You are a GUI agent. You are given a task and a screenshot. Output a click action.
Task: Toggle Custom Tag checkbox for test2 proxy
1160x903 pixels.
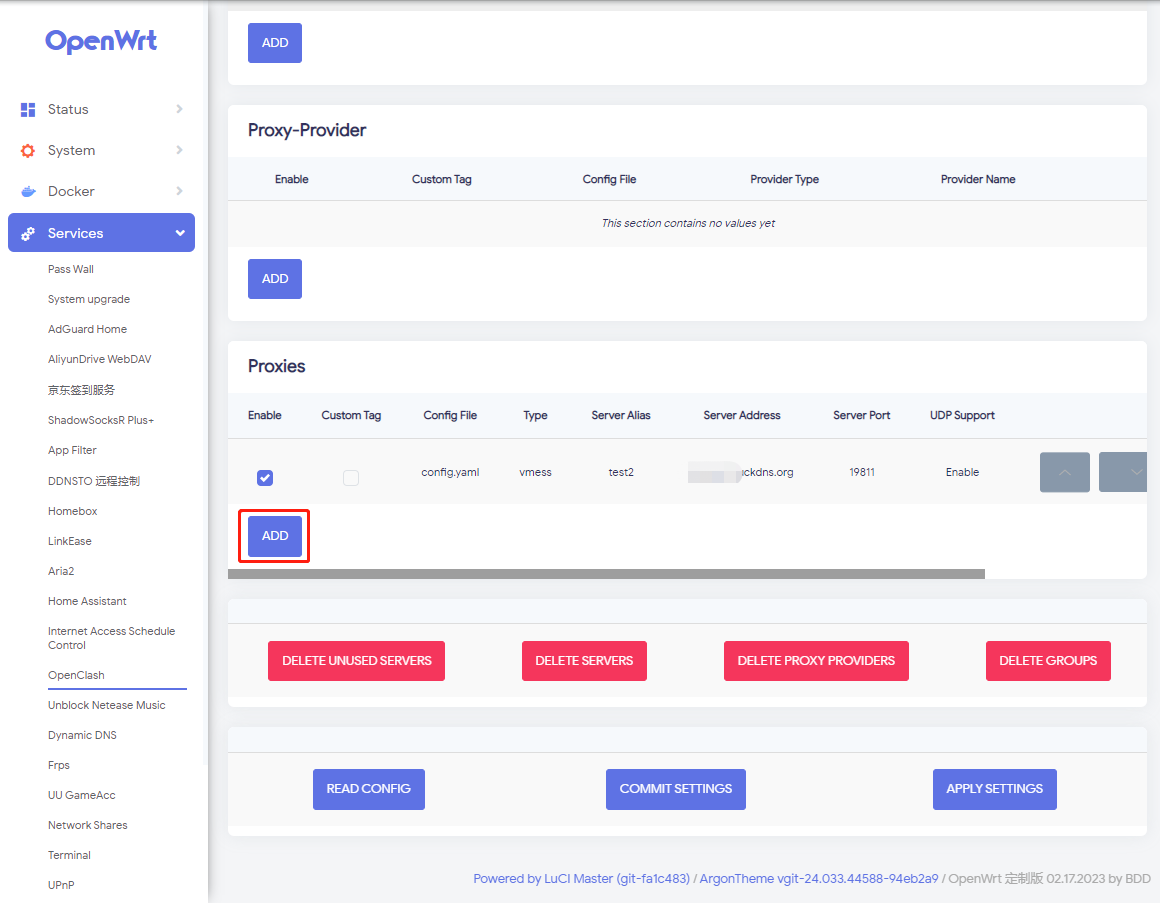pyautogui.click(x=351, y=478)
